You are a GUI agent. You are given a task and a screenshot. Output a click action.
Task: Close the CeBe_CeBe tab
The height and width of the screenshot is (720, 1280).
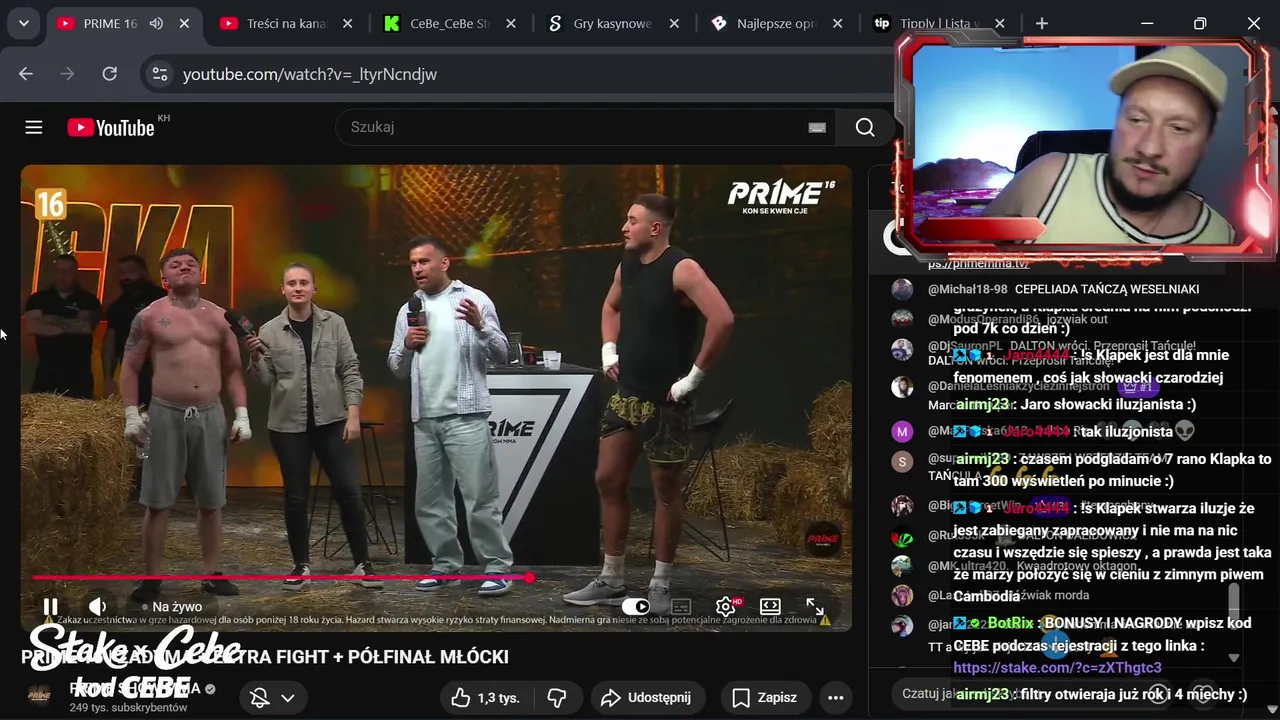(x=511, y=23)
